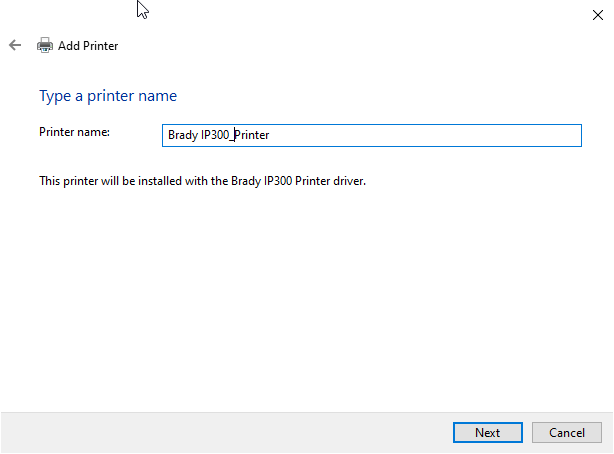This screenshot has width=614, height=454.
Task: Place cursor on "IP300" in the name field
Action: click(x=216, y=135)
